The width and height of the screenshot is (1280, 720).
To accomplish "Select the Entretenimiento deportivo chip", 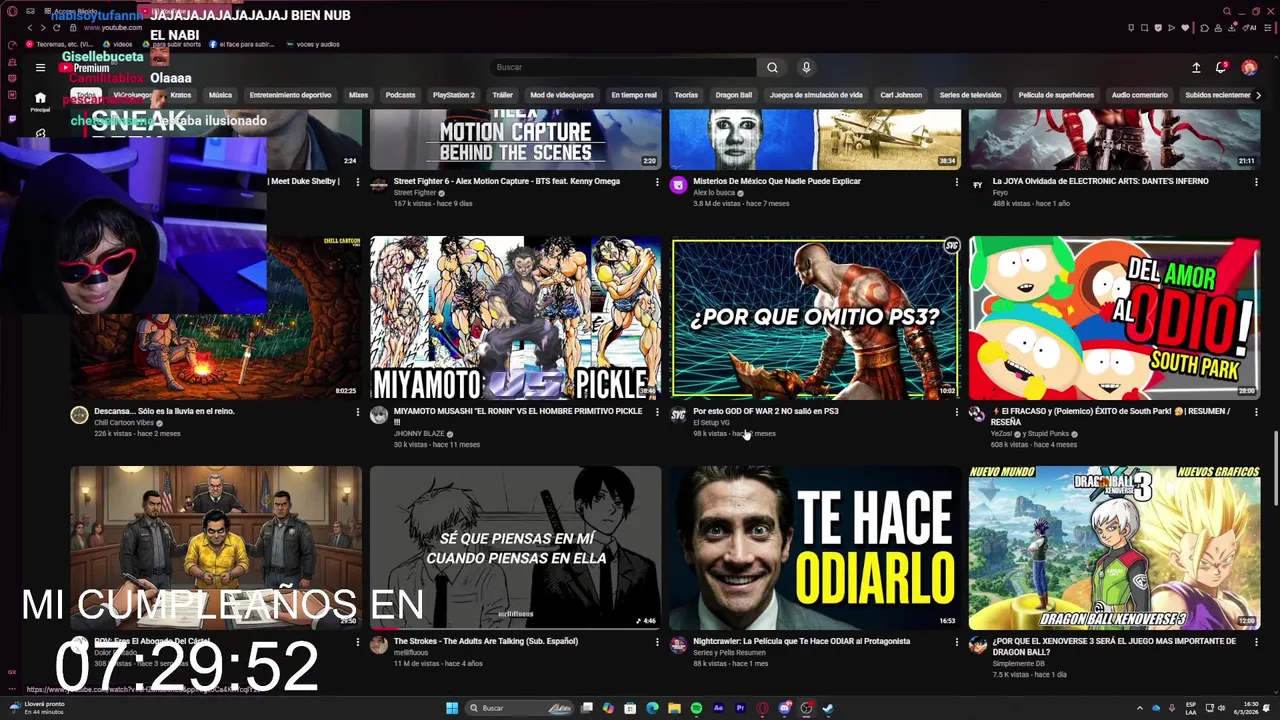I will (290, 95).
